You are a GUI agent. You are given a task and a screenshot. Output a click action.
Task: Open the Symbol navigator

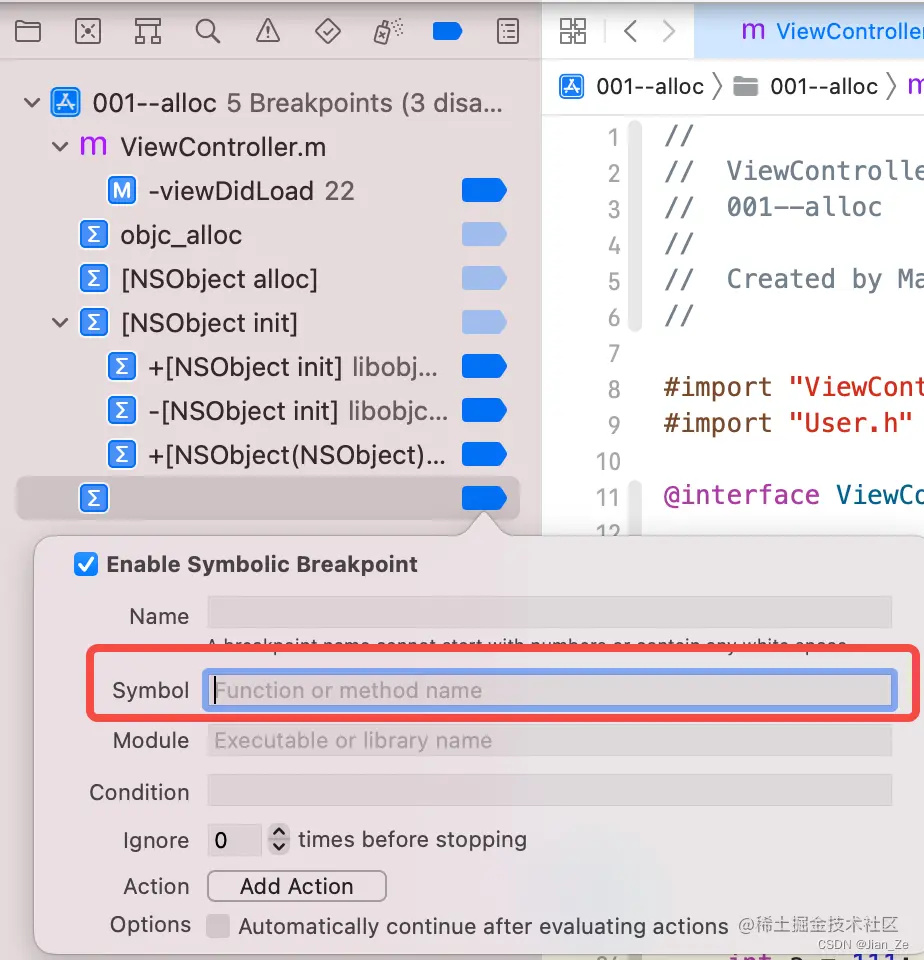click(148, 31)
